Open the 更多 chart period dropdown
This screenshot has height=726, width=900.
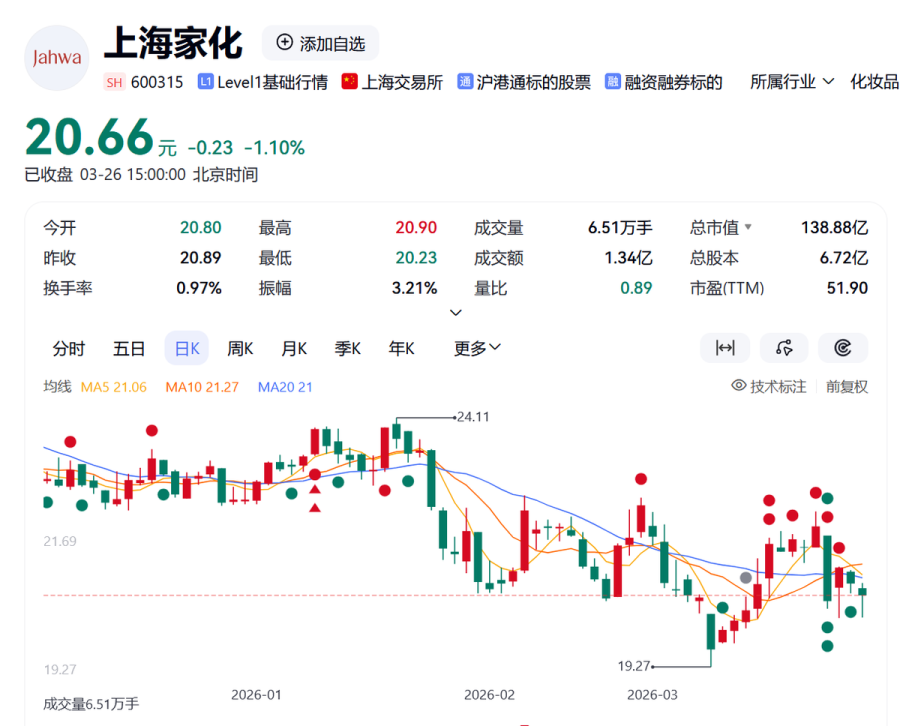pos(477,348)
